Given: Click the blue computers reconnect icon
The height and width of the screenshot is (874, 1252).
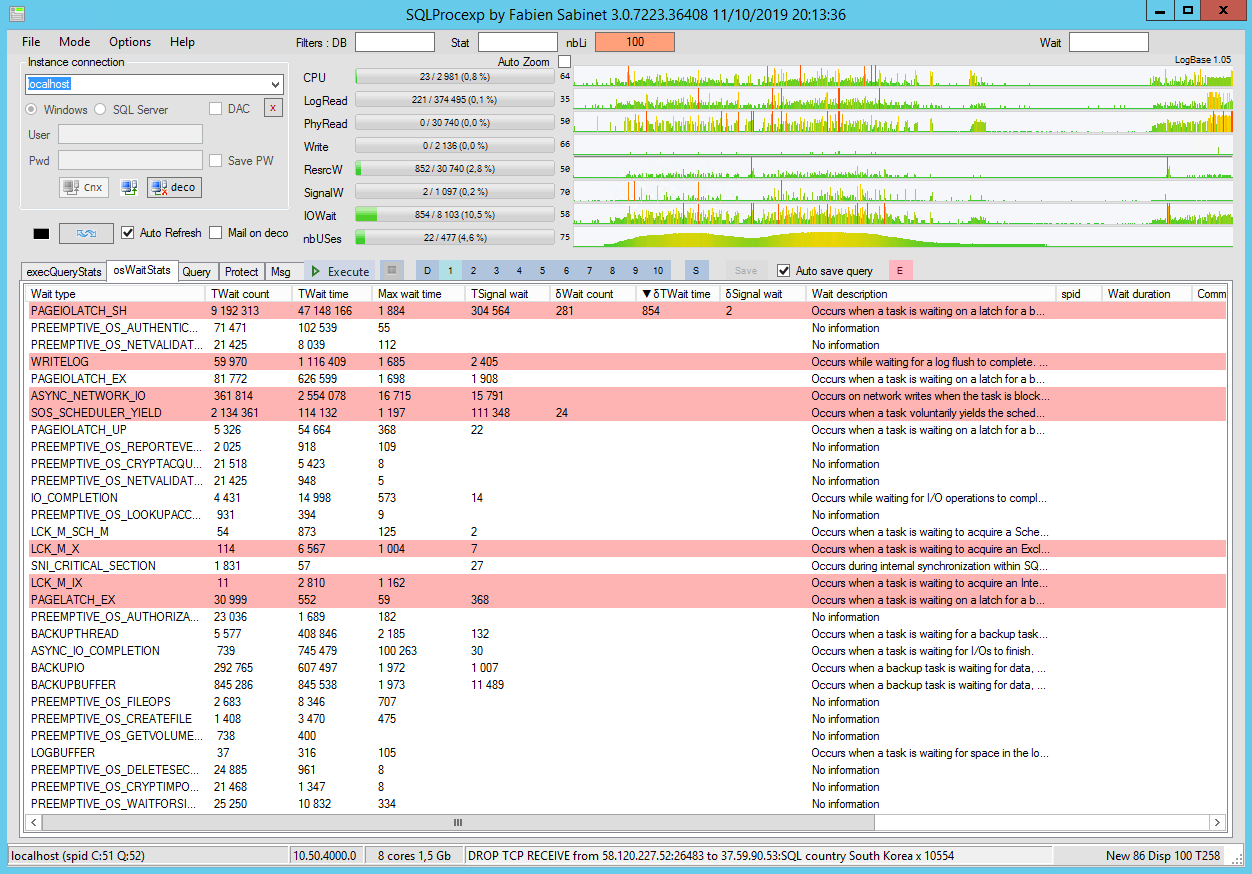Looking at the screenshot, I should [x=128, y=187].
